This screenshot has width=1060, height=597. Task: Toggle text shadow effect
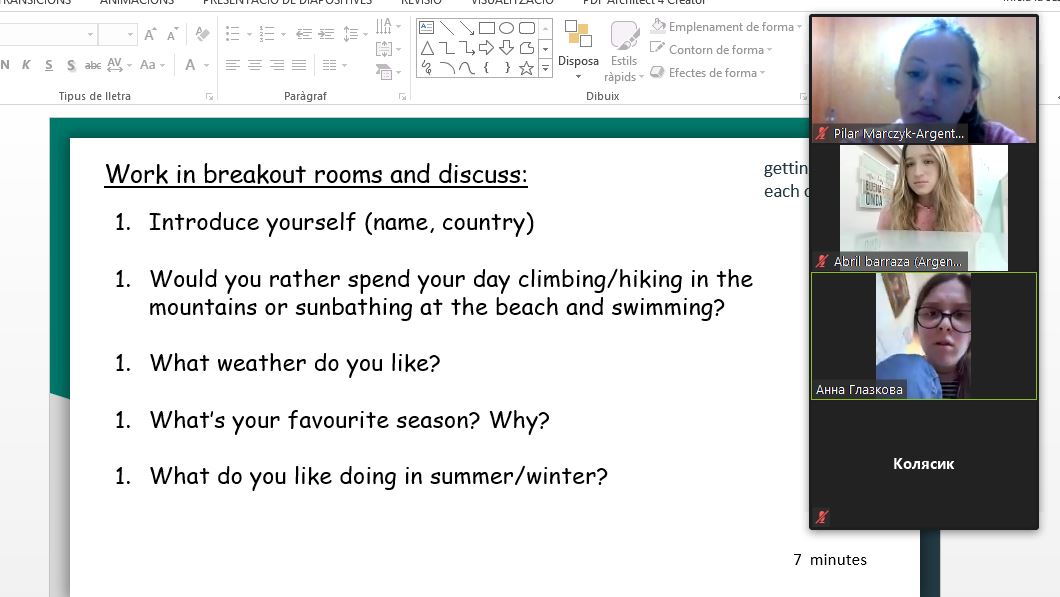71,65
